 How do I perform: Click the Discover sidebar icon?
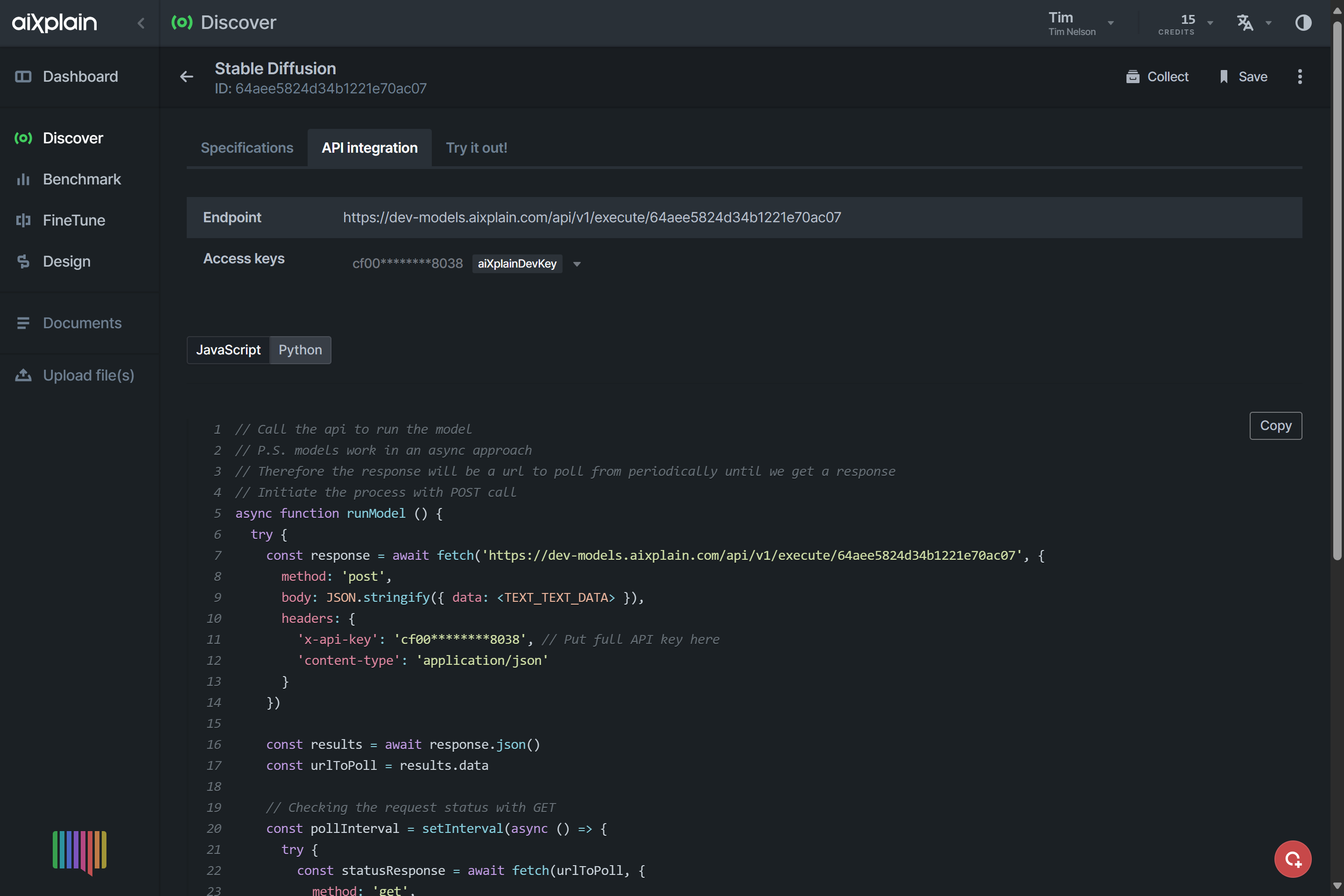coord(23,138)
